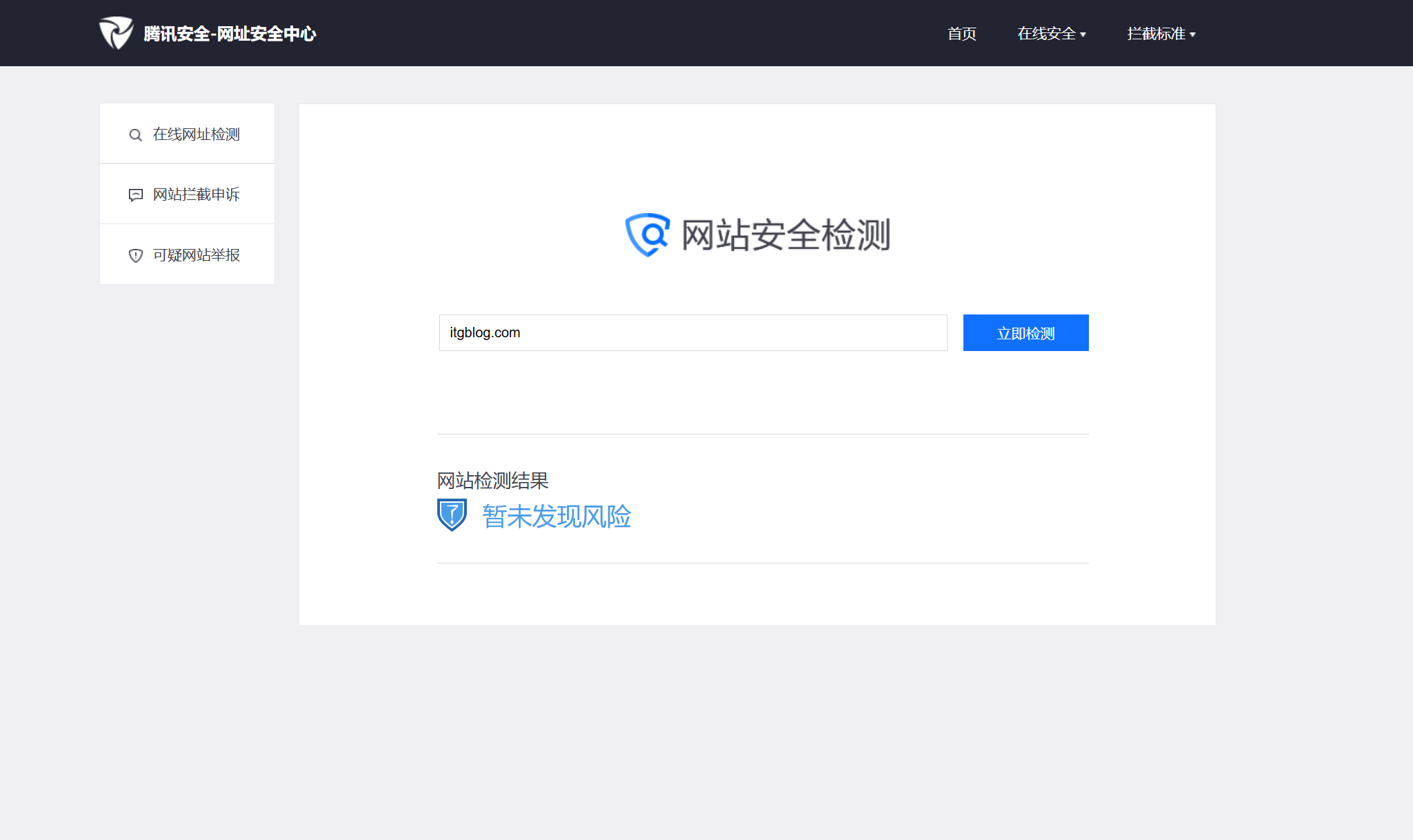The height and width of the screenshot is (840, 1413).
Task: Open the 在线安全 navigation menu
Action: coord(1046,34)
